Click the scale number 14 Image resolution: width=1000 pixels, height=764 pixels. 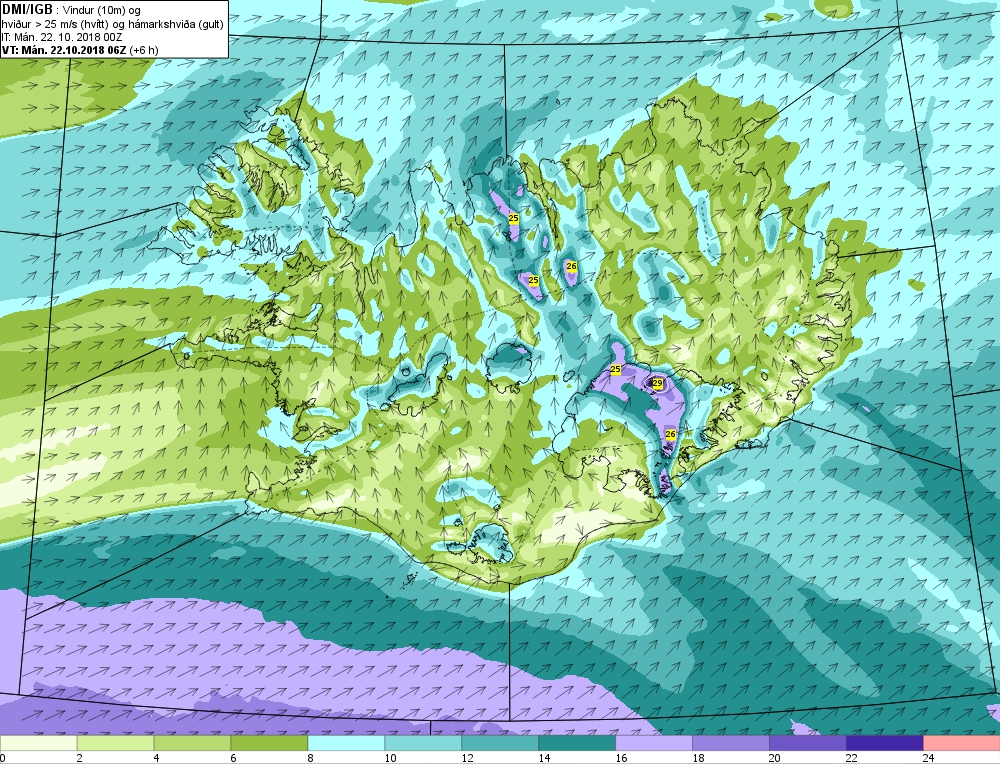click(544, 758)
